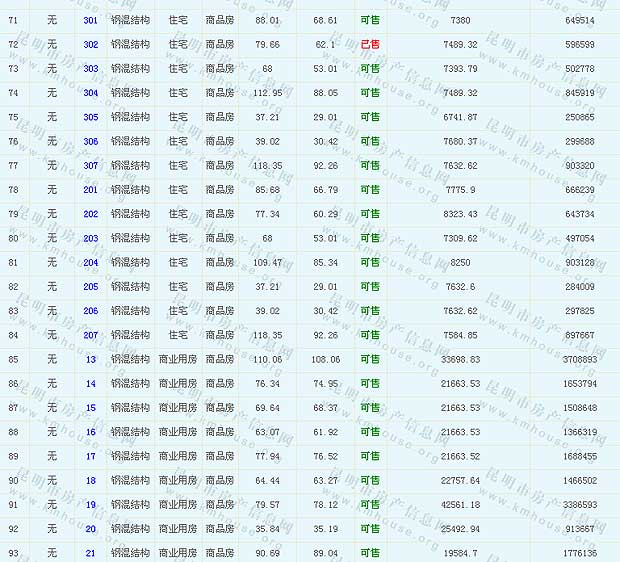Click room 302 link

tap(90, 45)
